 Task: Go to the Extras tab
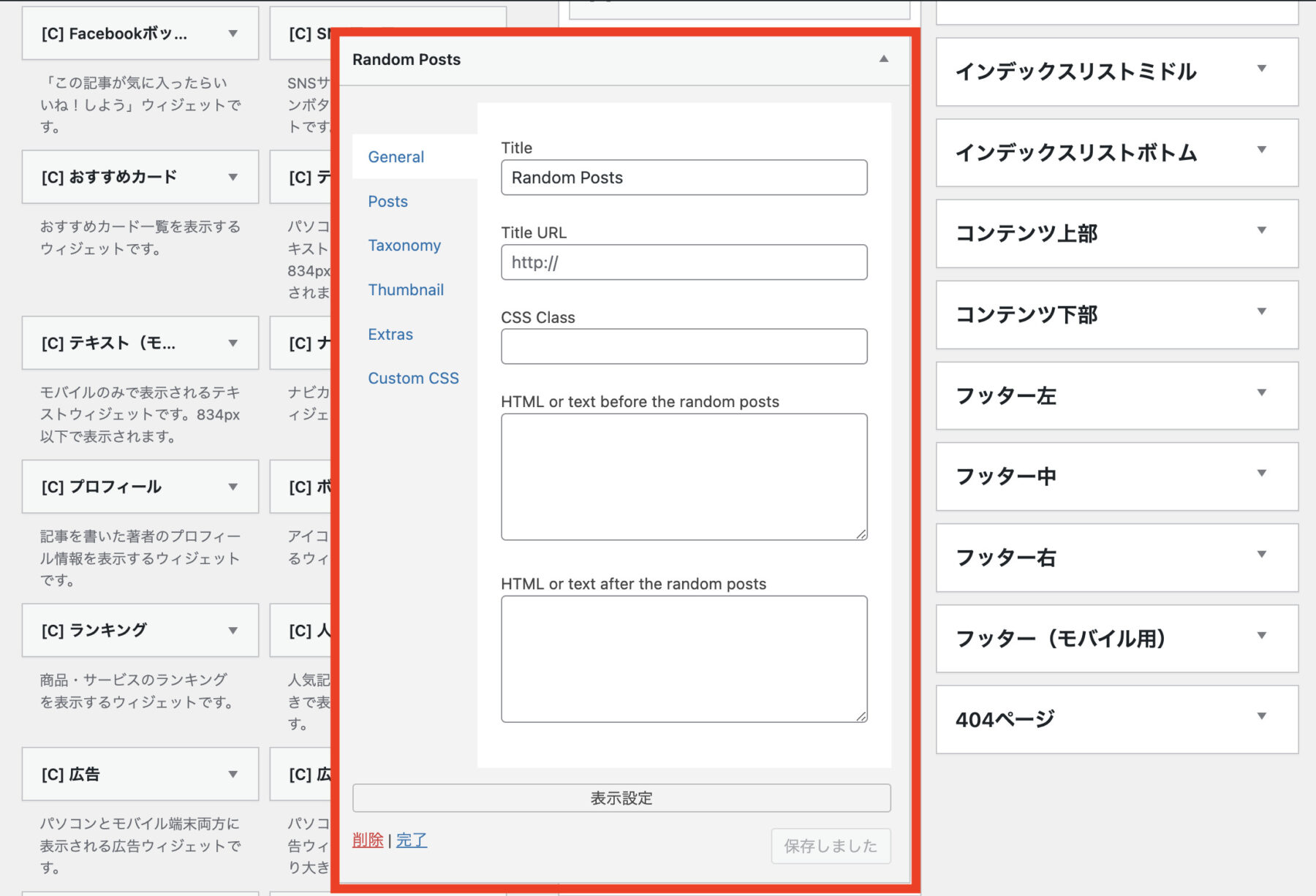coord(390,334)
